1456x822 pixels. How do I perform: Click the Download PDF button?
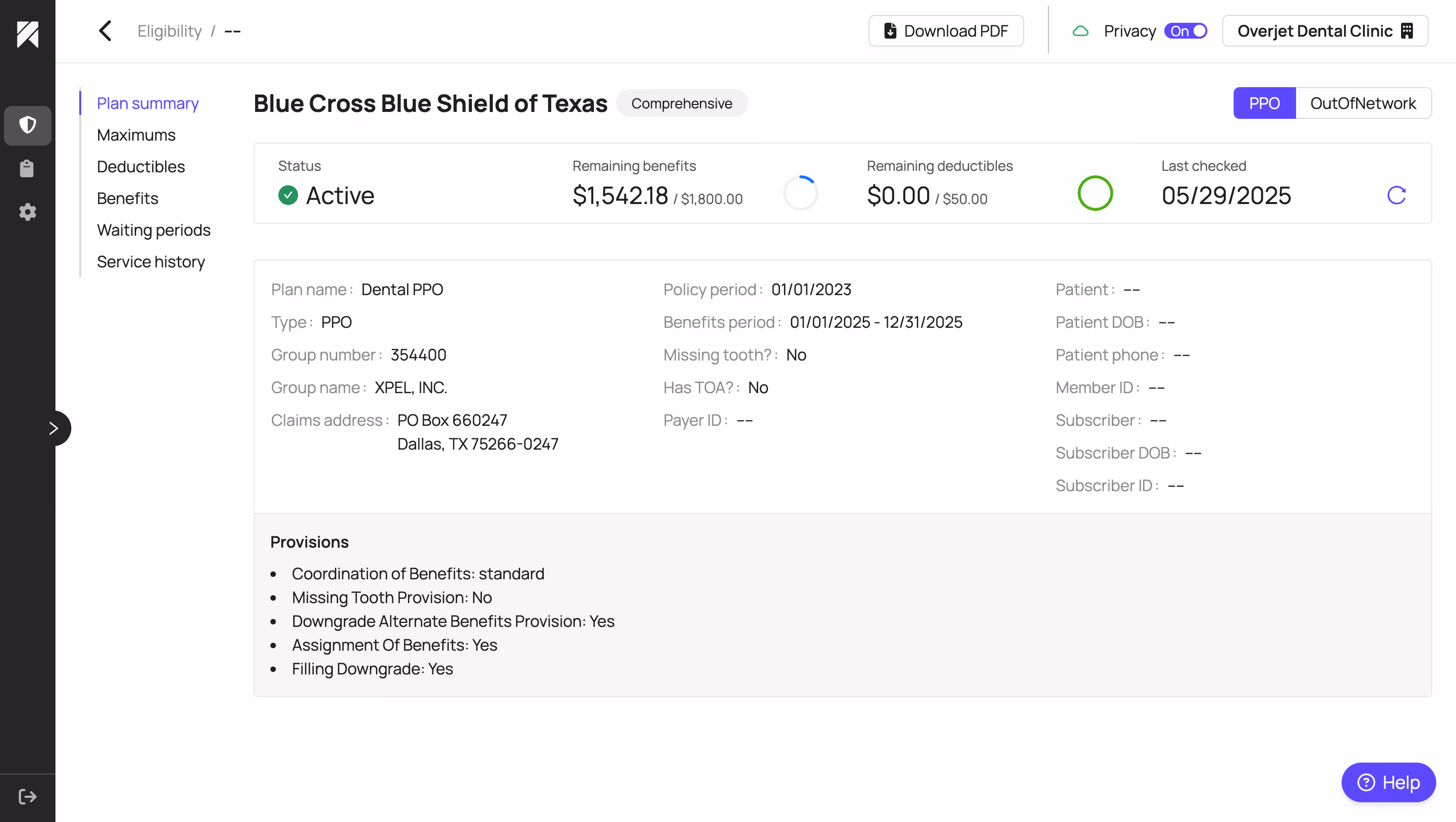945,31
